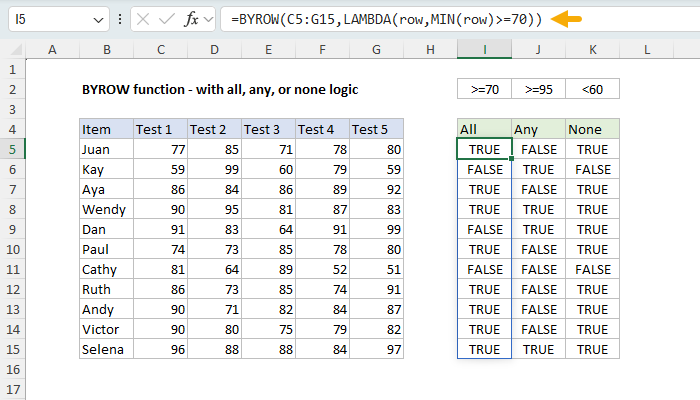This screenshot has width=700, height=400.
Task: Click the 'Any' header cell
Action: click(x=538, y=129)
